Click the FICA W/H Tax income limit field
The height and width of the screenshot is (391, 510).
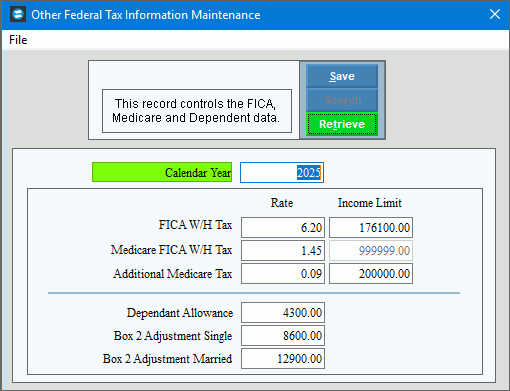pos(371,228)
